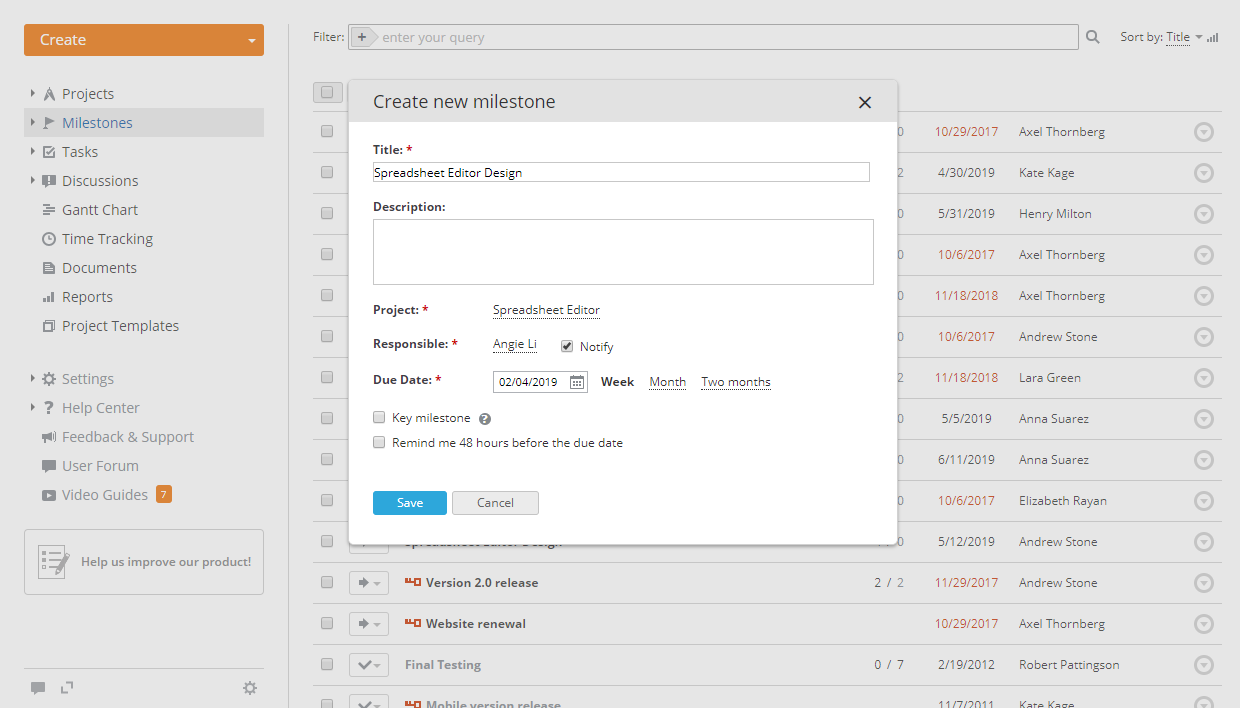1240x708 pixels.
Task: Open Help Center from the sidebar
Action: click(102, 407)
